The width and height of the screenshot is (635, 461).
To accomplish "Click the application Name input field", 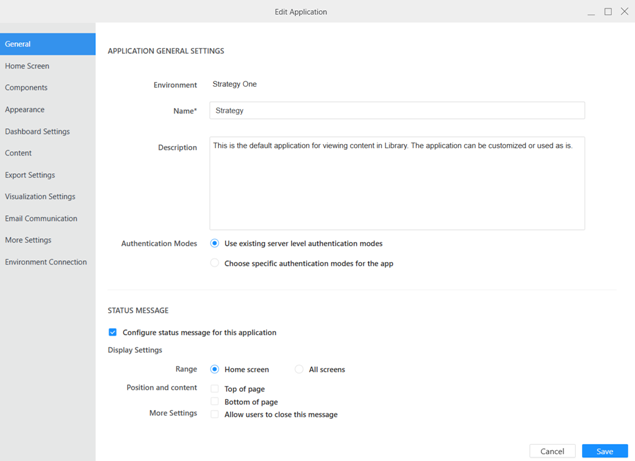I will pos(396,111).
